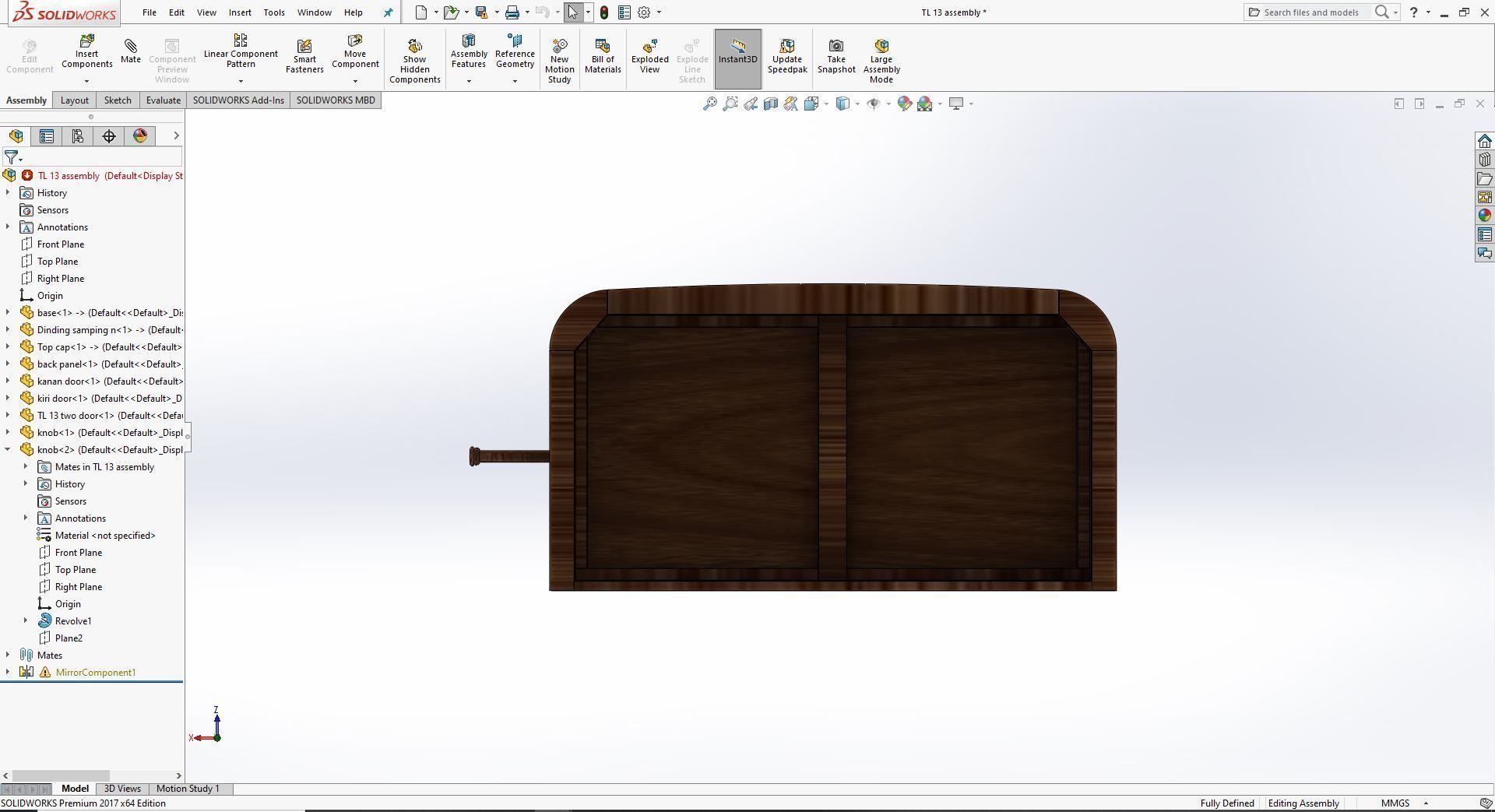Pin the menu bar
The image size is (1495, 812).
(x=388, y=12)
